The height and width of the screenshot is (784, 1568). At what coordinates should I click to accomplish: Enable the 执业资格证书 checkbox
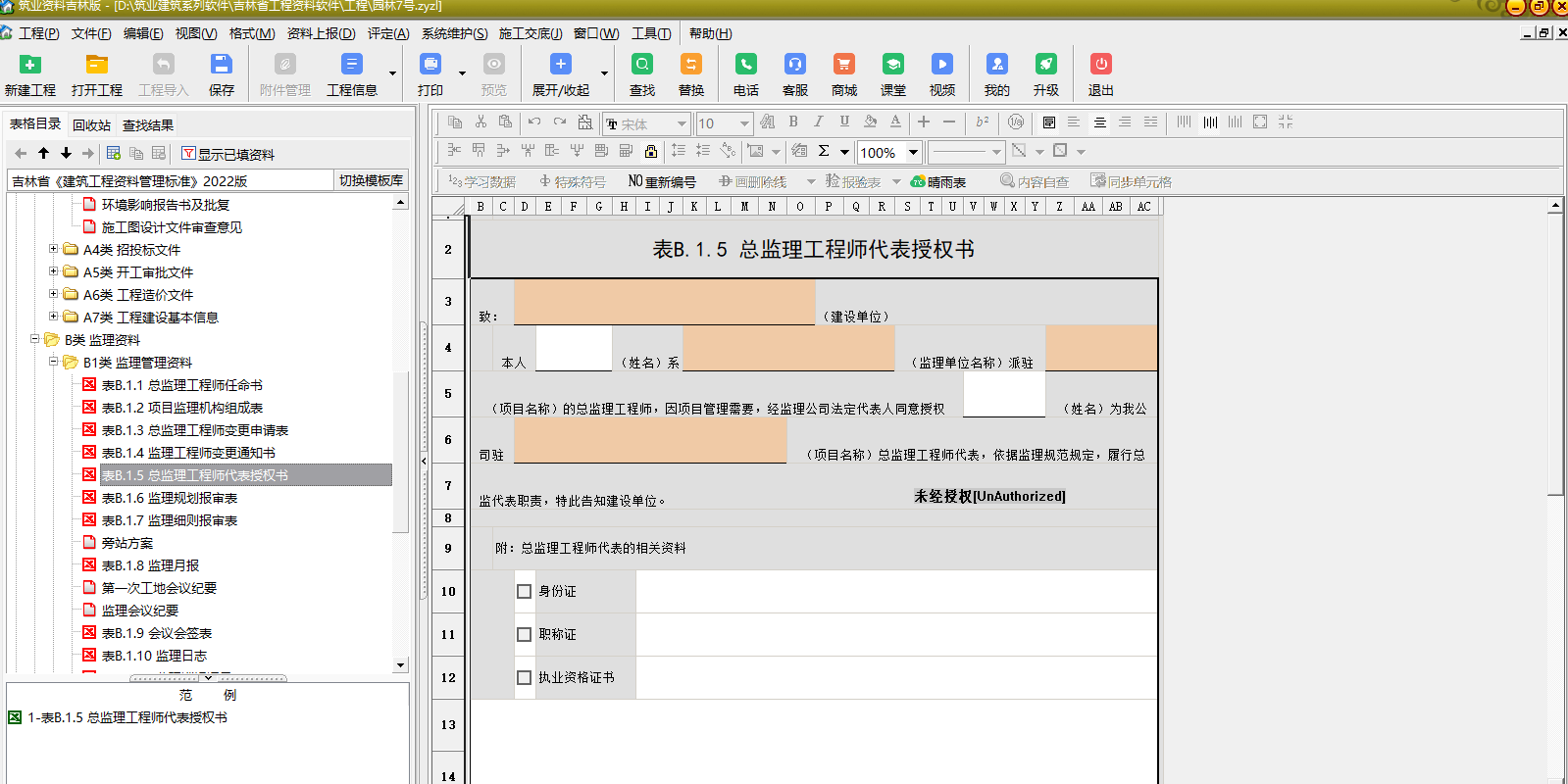click(x=525, y=678)
